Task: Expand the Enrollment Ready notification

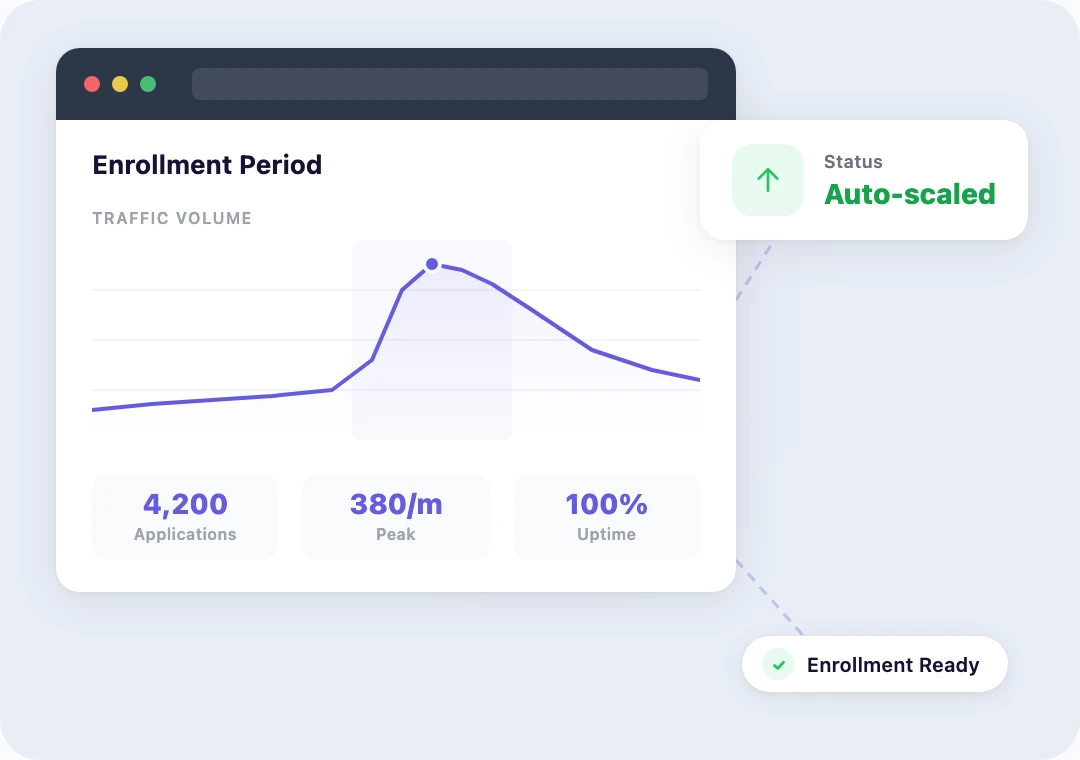Action: pos(874,664)
